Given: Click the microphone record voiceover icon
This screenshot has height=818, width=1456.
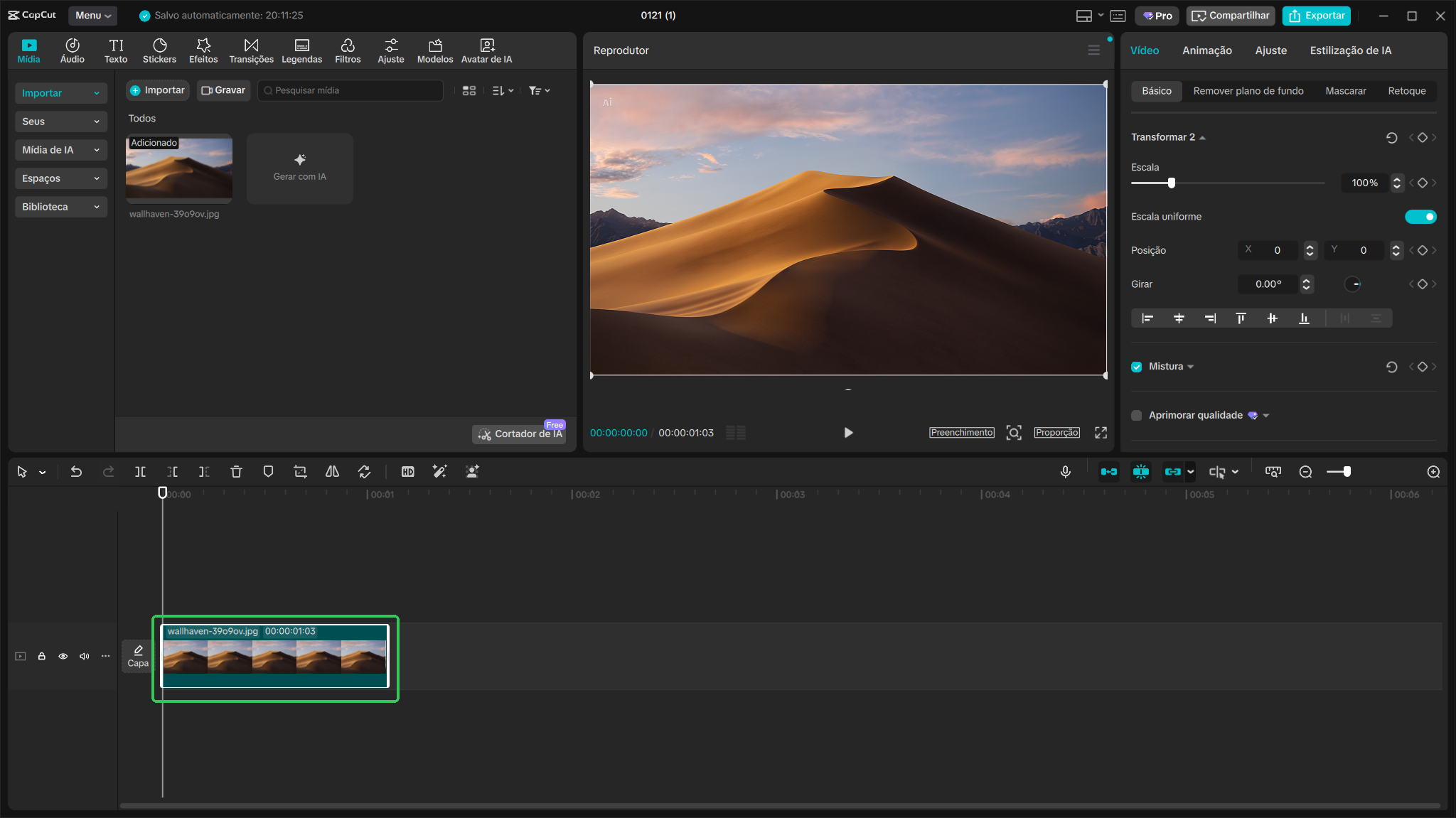Looking at the screenshot, I should [1065, 472].
